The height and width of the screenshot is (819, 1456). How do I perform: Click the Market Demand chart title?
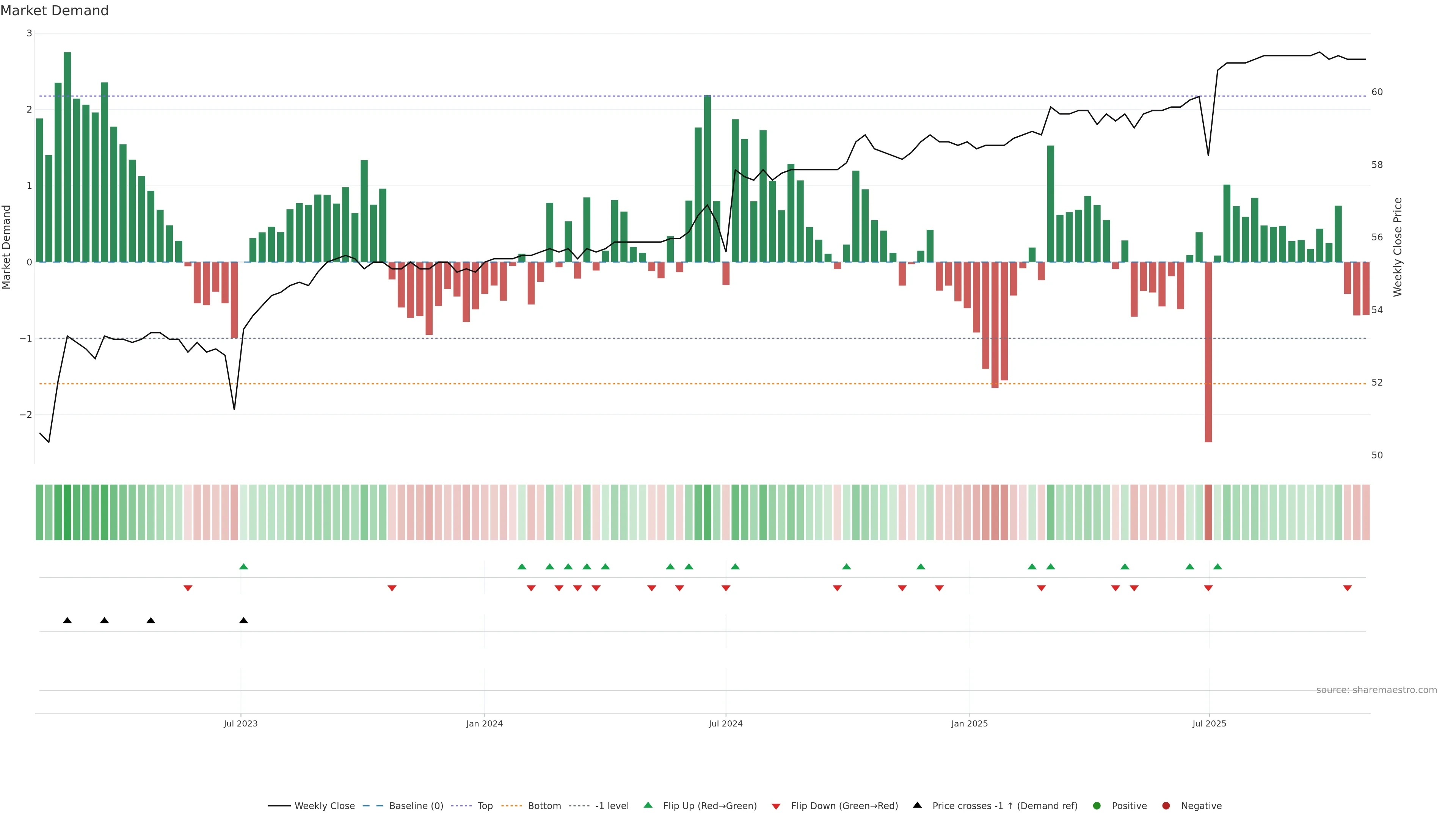click(54, 11)
